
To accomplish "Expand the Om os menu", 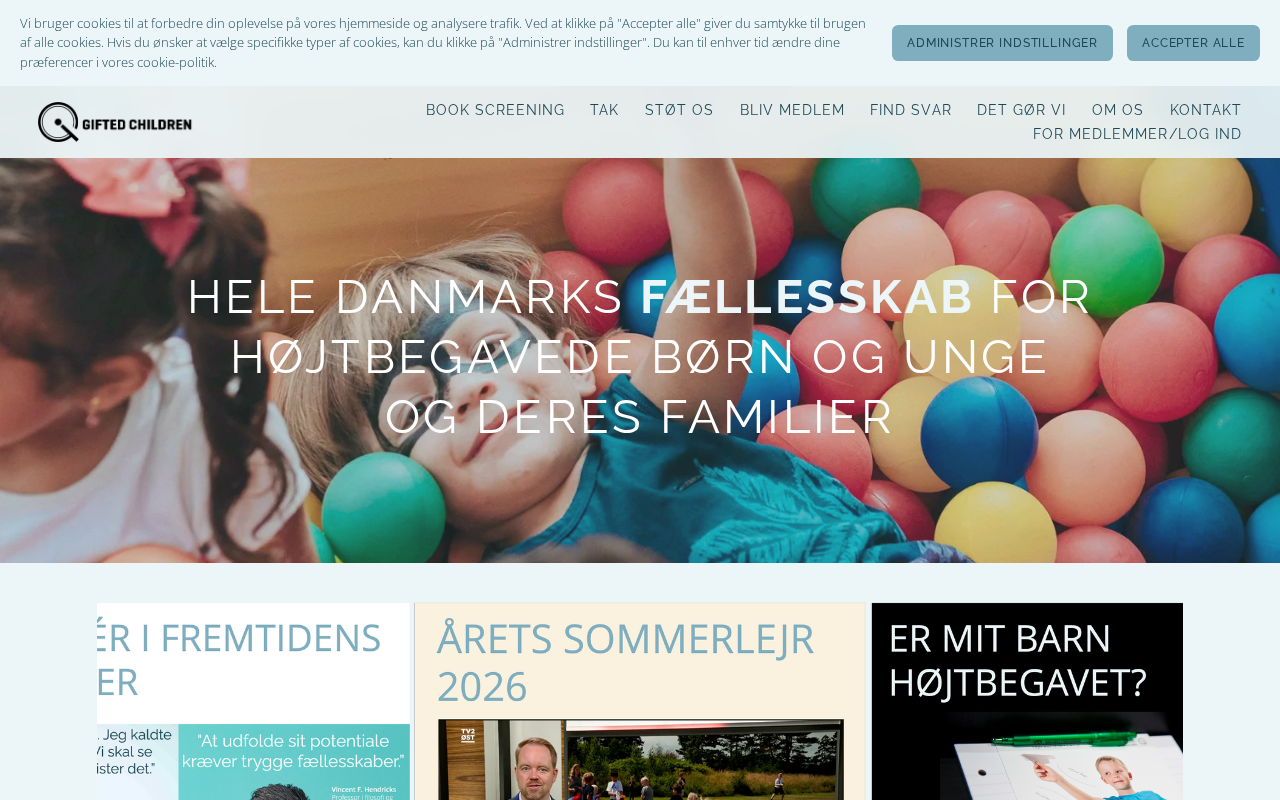I will click(1118, 110).
